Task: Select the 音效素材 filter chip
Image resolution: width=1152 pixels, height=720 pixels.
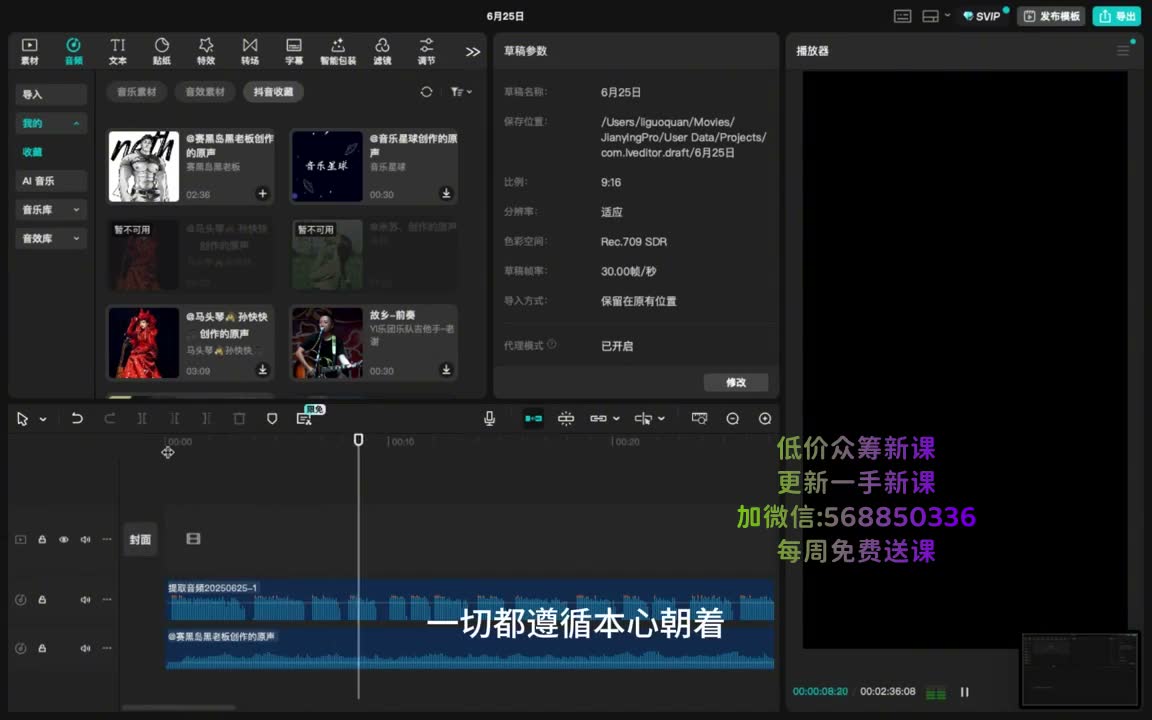Action: click(x=205, y=92)
